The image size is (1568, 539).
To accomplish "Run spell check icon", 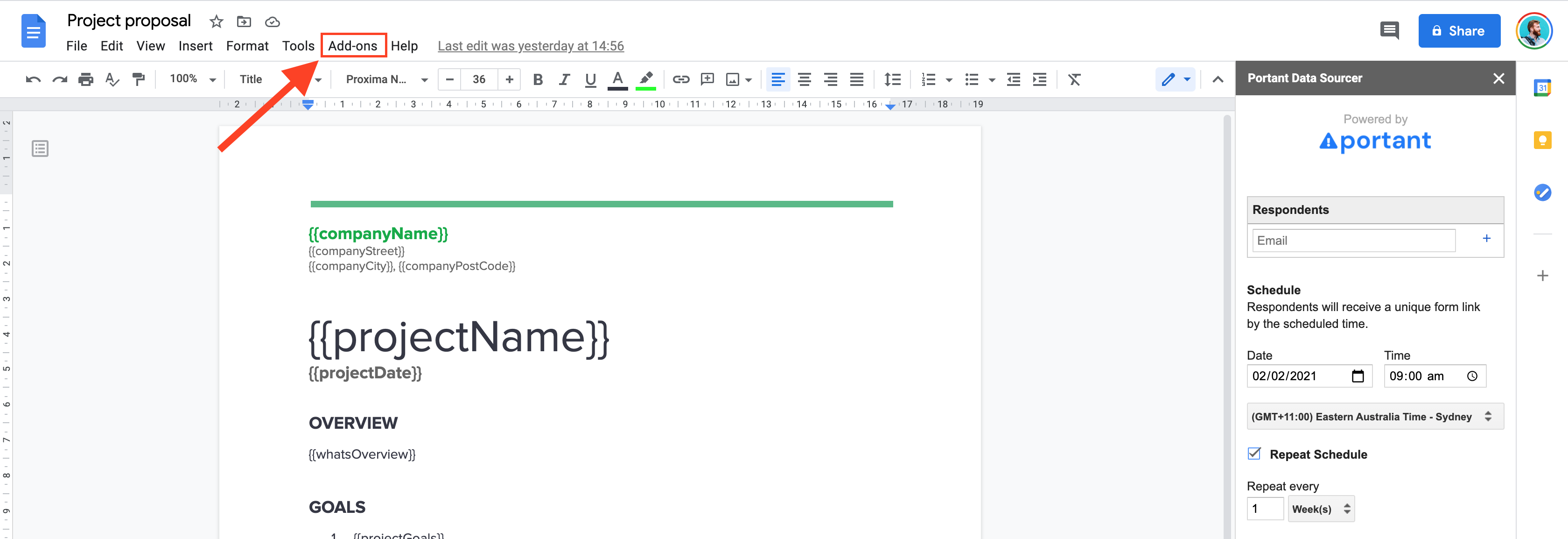I will coord(112,79).
